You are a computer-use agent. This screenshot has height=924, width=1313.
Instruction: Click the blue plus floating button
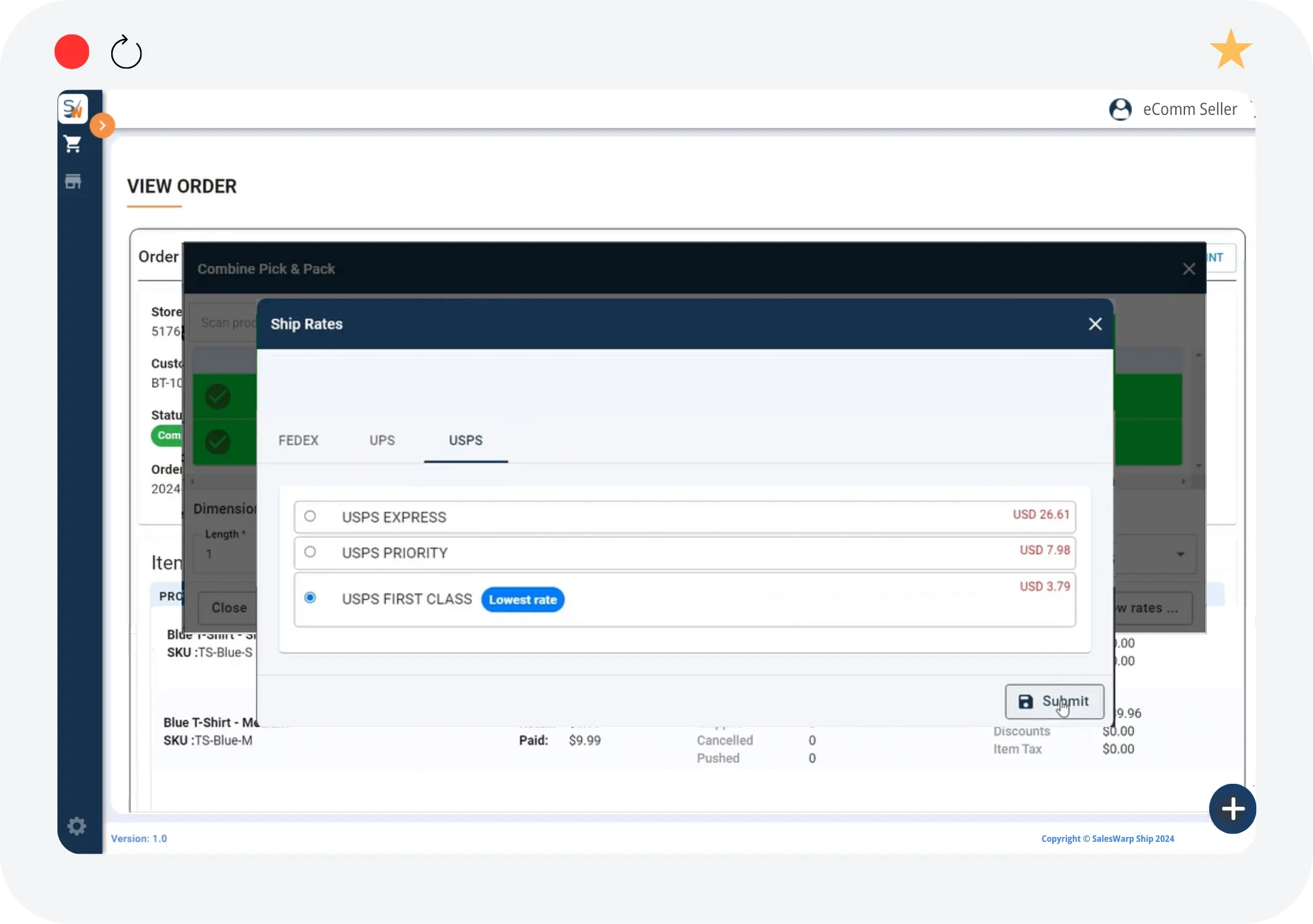pos(1233,809)
